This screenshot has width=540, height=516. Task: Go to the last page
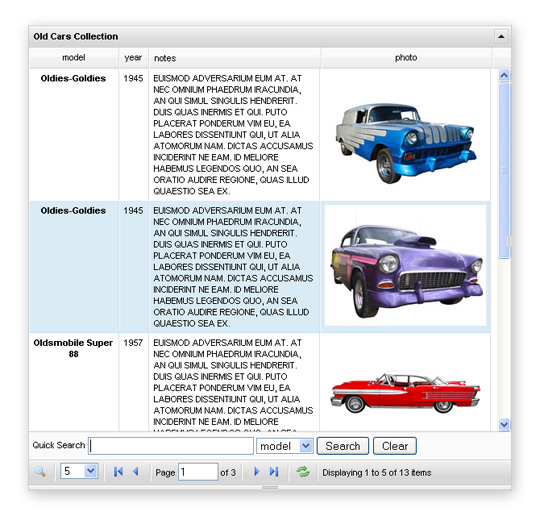tap(274, 472)
